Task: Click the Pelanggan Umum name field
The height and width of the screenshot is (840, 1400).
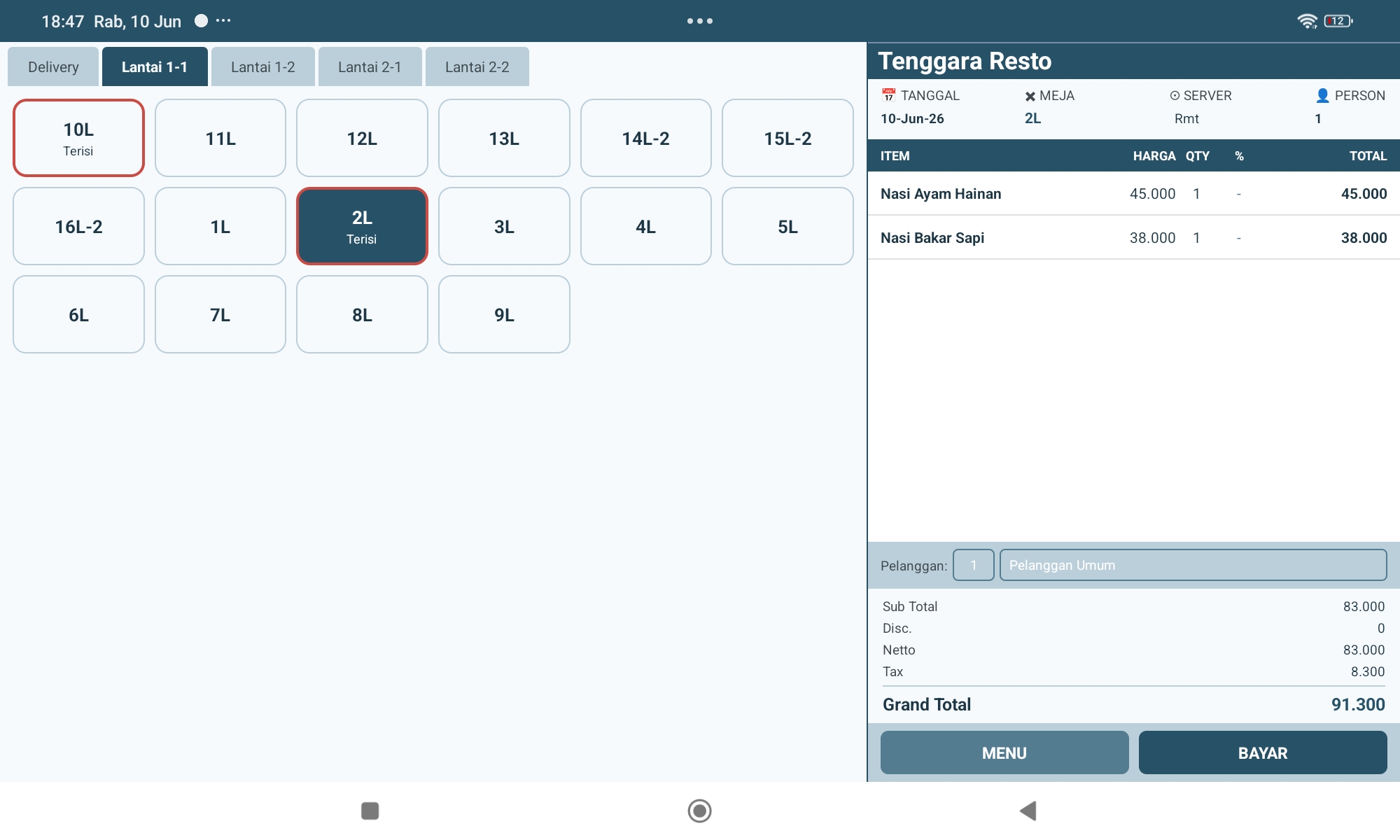Action: coord(1193,565)
